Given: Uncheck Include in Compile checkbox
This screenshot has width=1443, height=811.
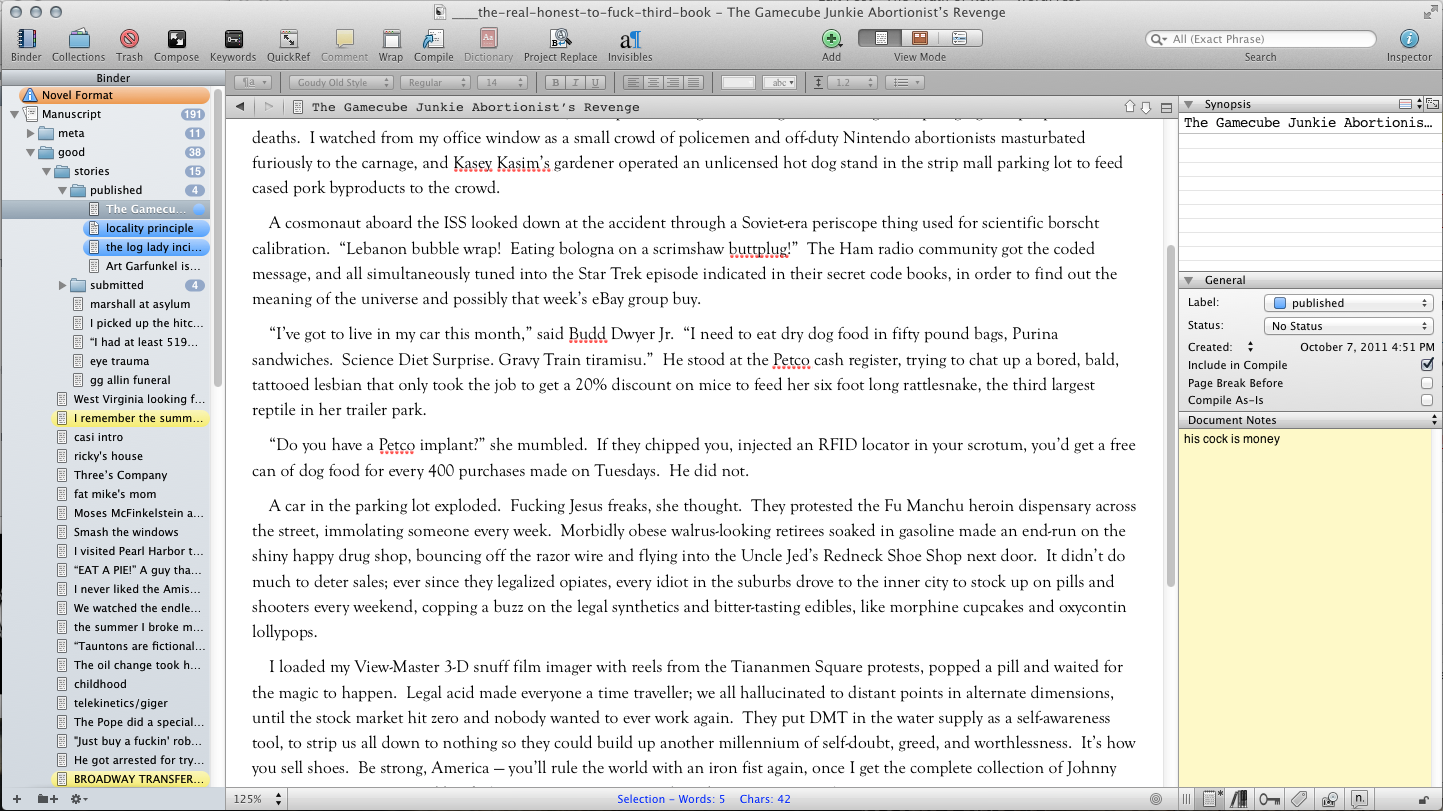Looking at the screenshot, I should [x=1426, y=365].
